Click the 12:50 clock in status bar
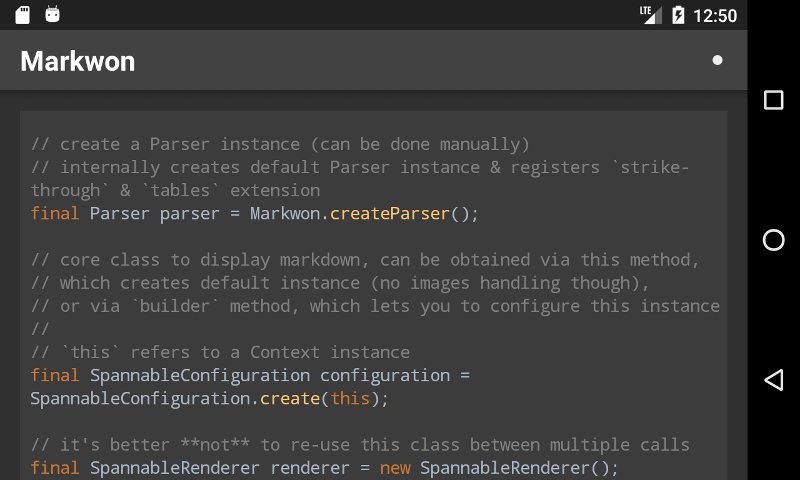This screenshot has height=480, width=800. [715, 16]
